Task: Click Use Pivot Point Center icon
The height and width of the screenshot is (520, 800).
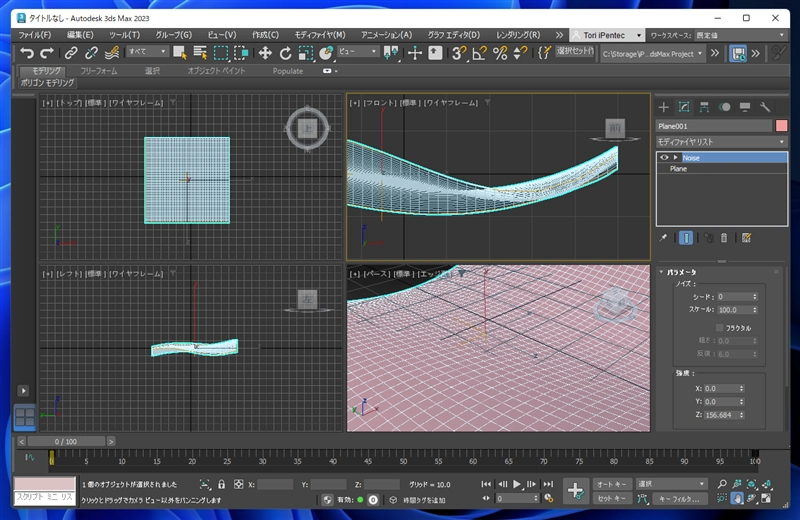Action: click(x=391, y=53)
